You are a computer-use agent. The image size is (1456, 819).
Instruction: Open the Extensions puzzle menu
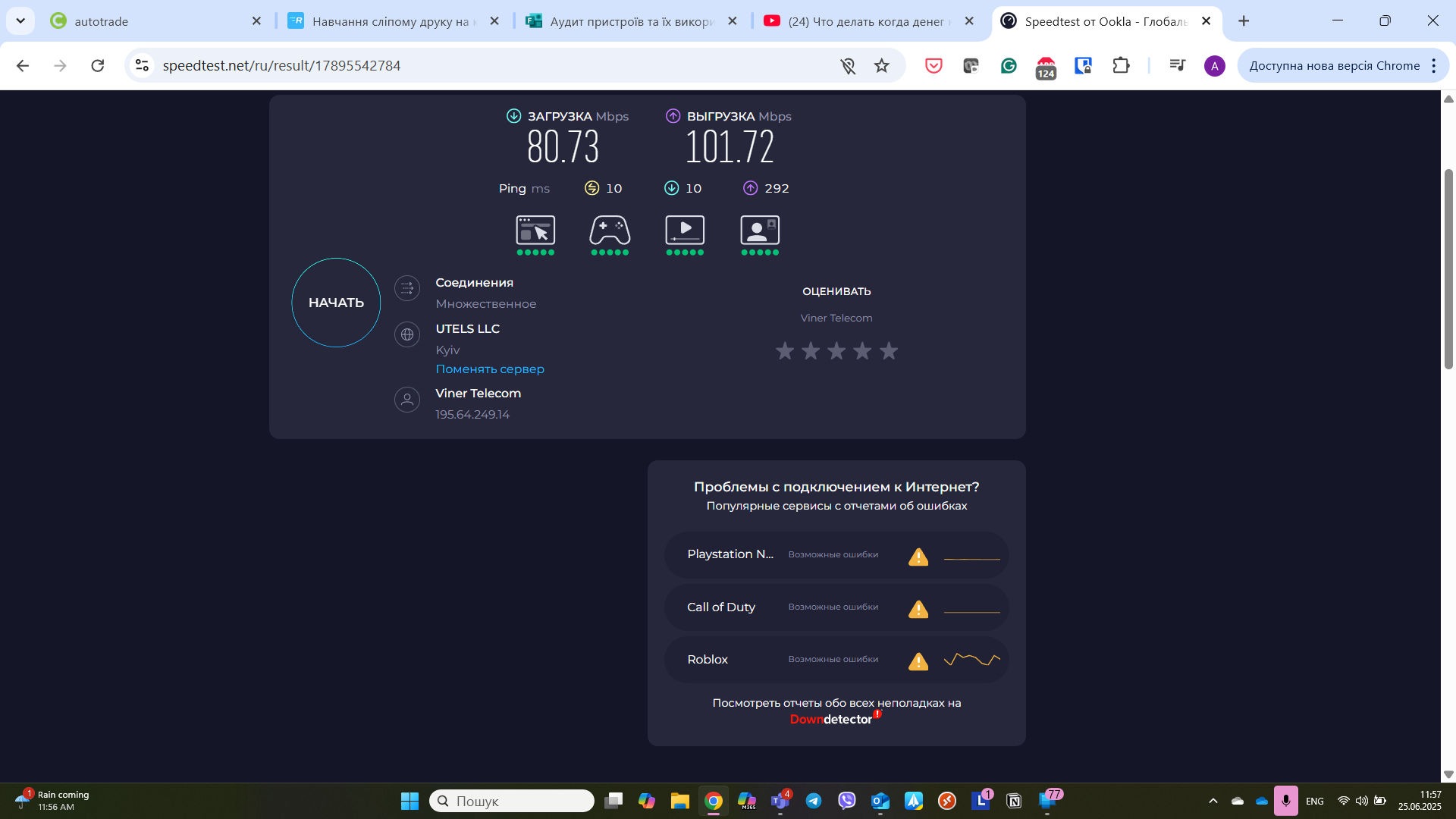pos(1121,66)
